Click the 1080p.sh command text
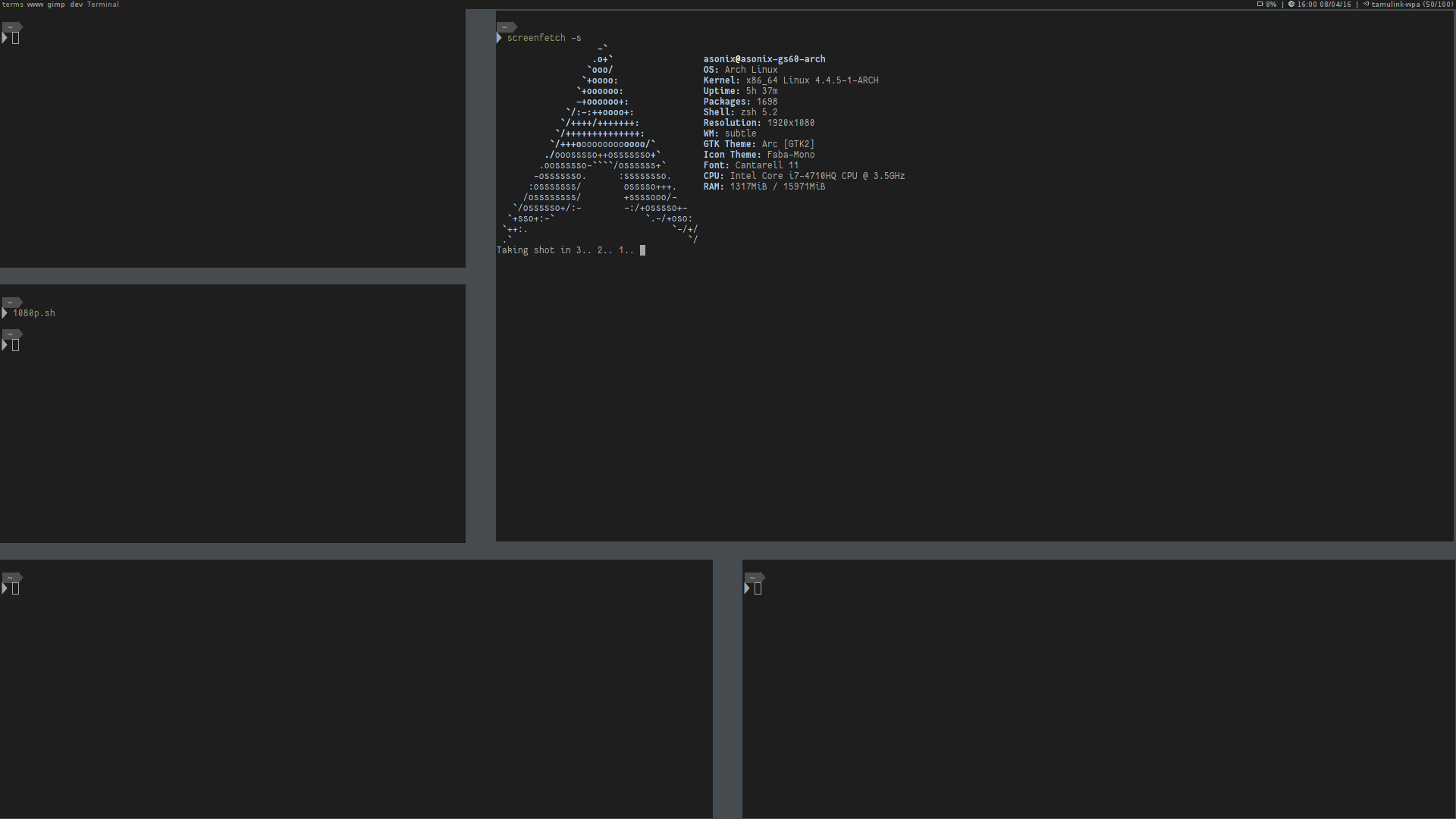The image size is (1456, 819). (x=34, y=312)
